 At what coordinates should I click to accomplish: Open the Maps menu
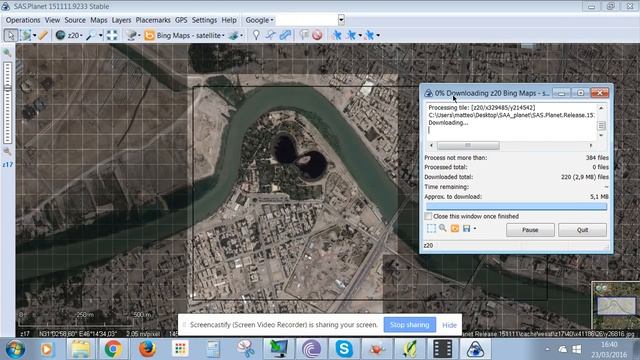tap(99, 20)
